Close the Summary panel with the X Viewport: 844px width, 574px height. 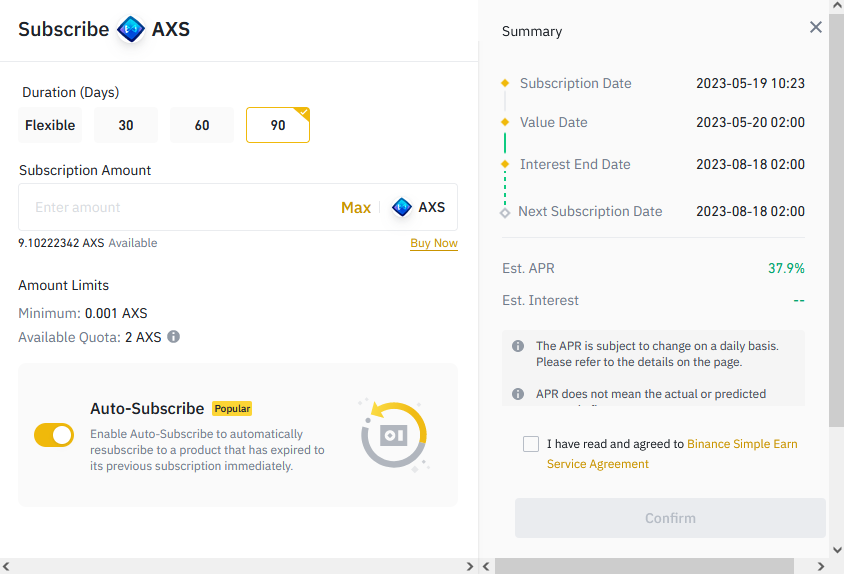pyautogui.click(x=816, y=28)
